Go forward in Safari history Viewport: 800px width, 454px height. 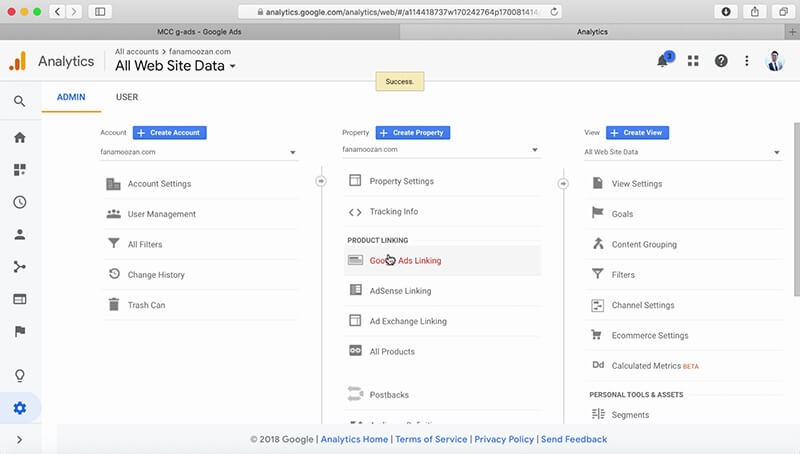click(x=74, y=11)
